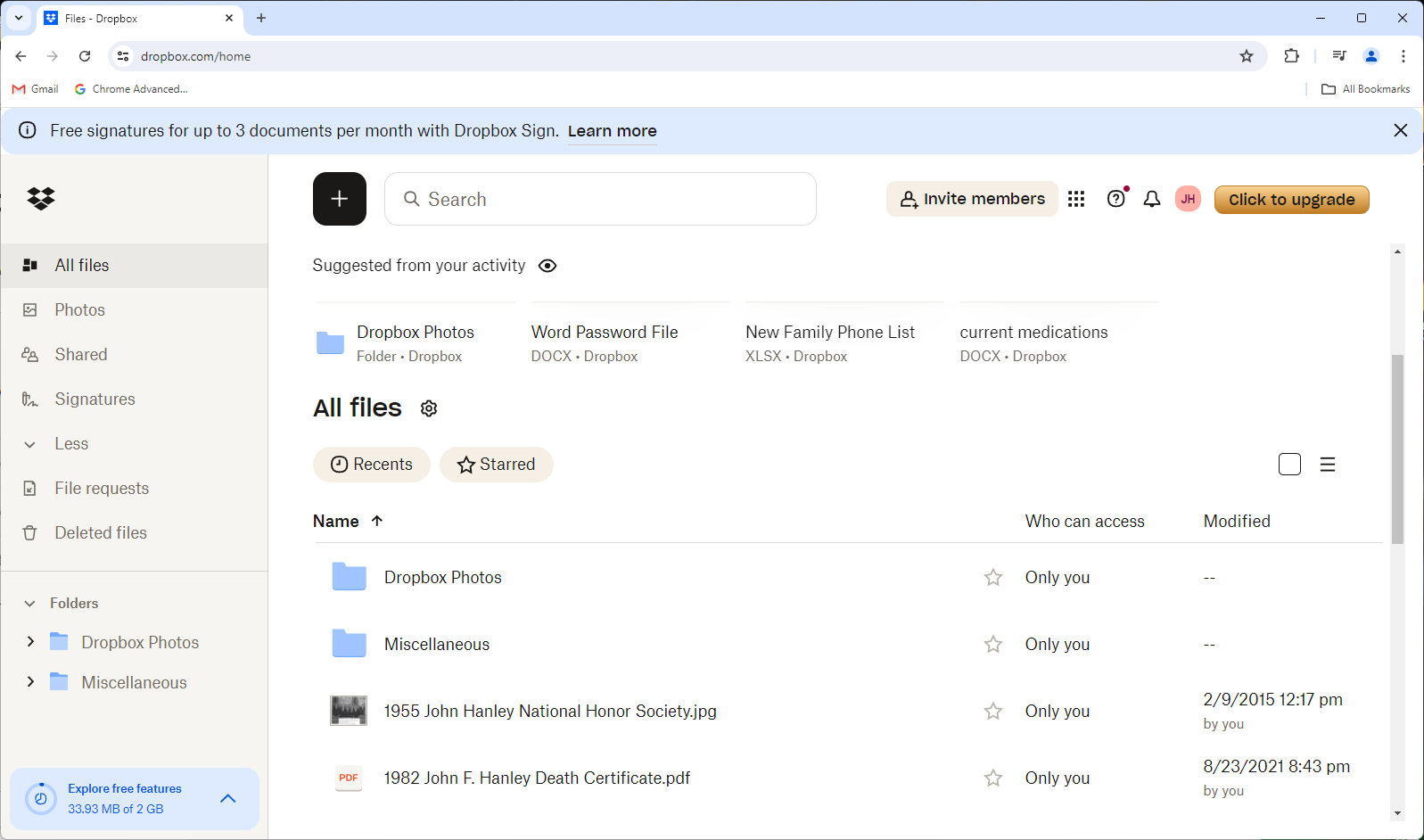Collapse sidebar with Less chevron
This screenshot has height=840, width=1424.
[29, 444]
